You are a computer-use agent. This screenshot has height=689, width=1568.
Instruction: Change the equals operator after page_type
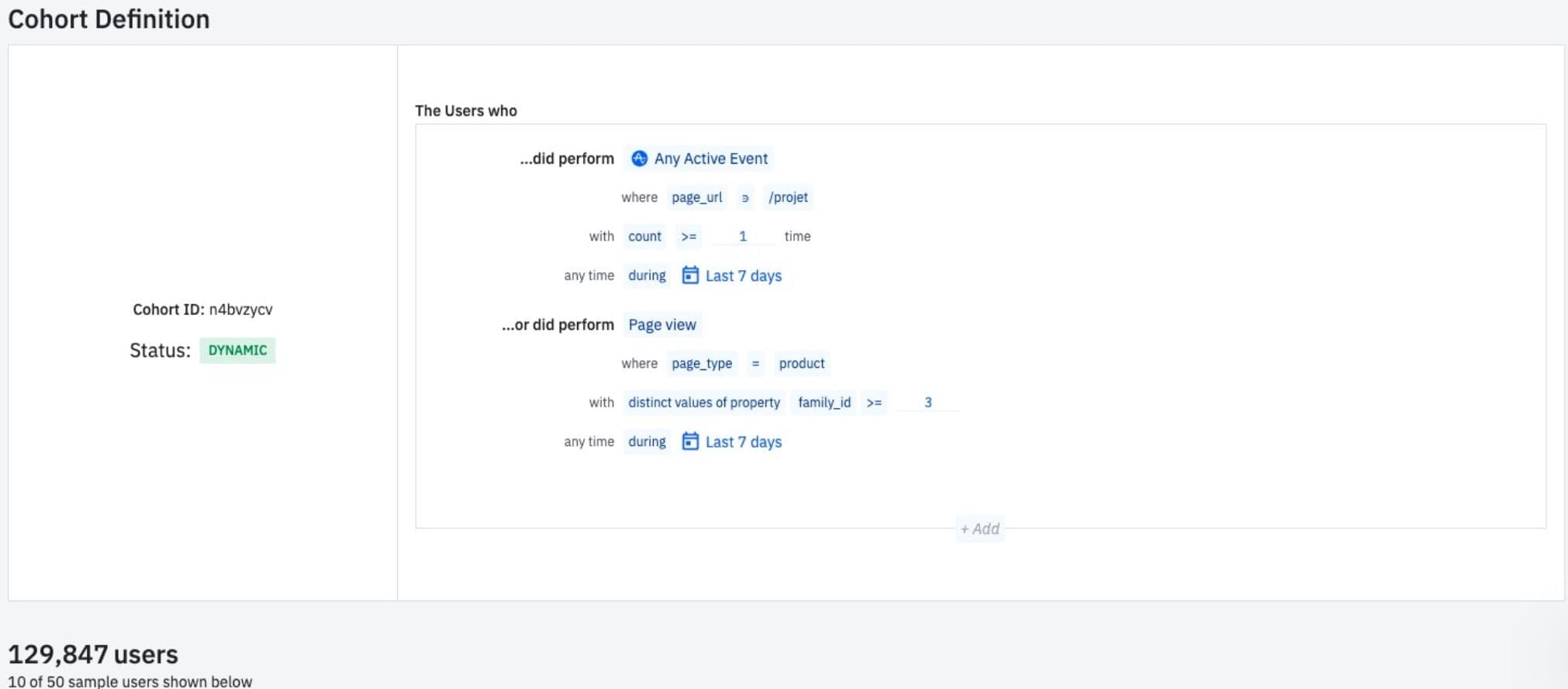(x=755, y=363)
